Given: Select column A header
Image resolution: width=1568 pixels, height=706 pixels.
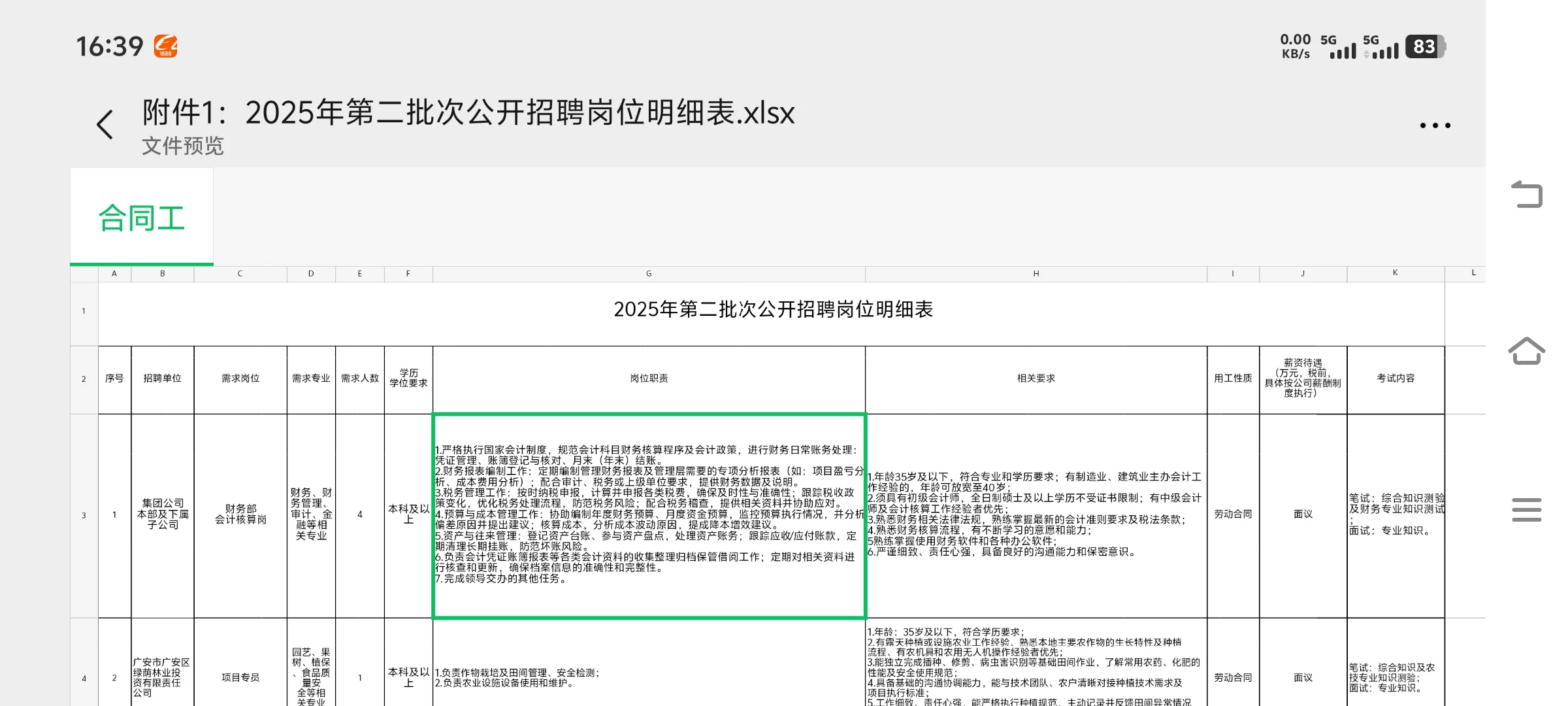Looking at the screenshot, I should 114,274.
